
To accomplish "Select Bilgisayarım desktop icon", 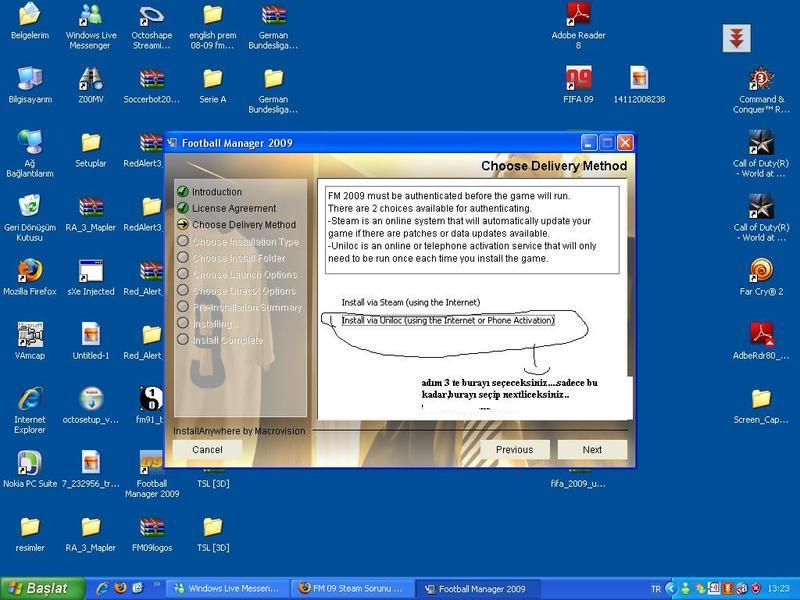I will 30,86.
